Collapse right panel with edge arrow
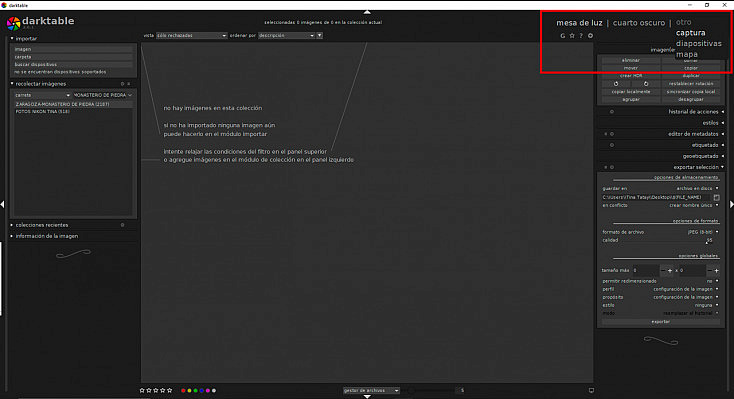Screen dimensions: 734x399 coord(732,204)
